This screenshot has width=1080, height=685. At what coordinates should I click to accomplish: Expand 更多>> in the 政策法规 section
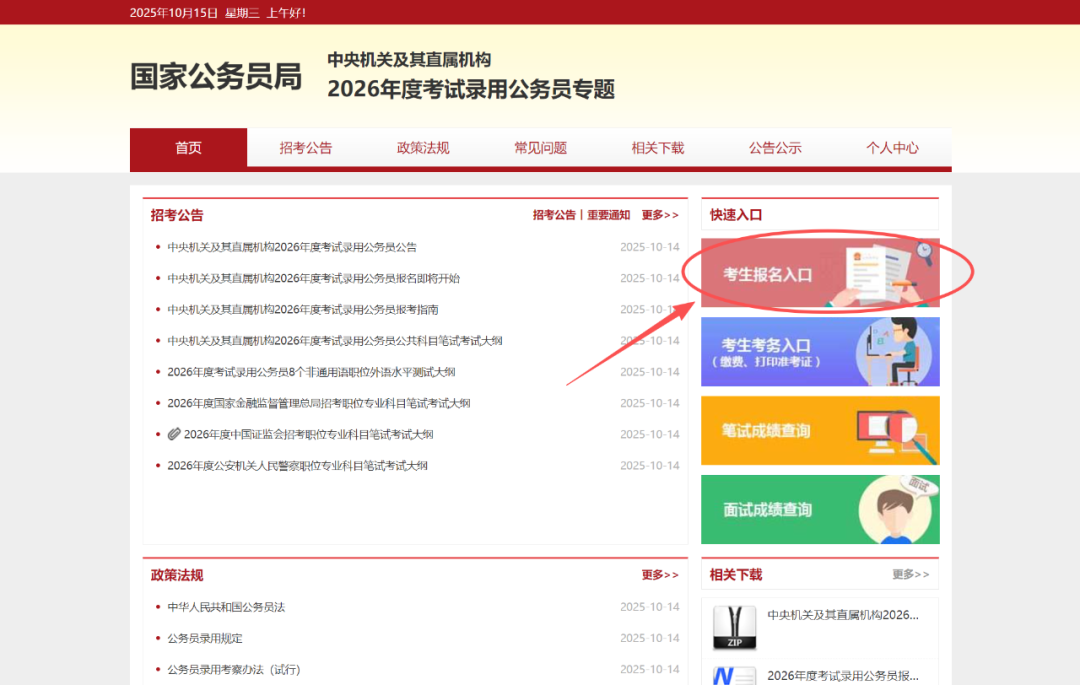click(660, 575)
